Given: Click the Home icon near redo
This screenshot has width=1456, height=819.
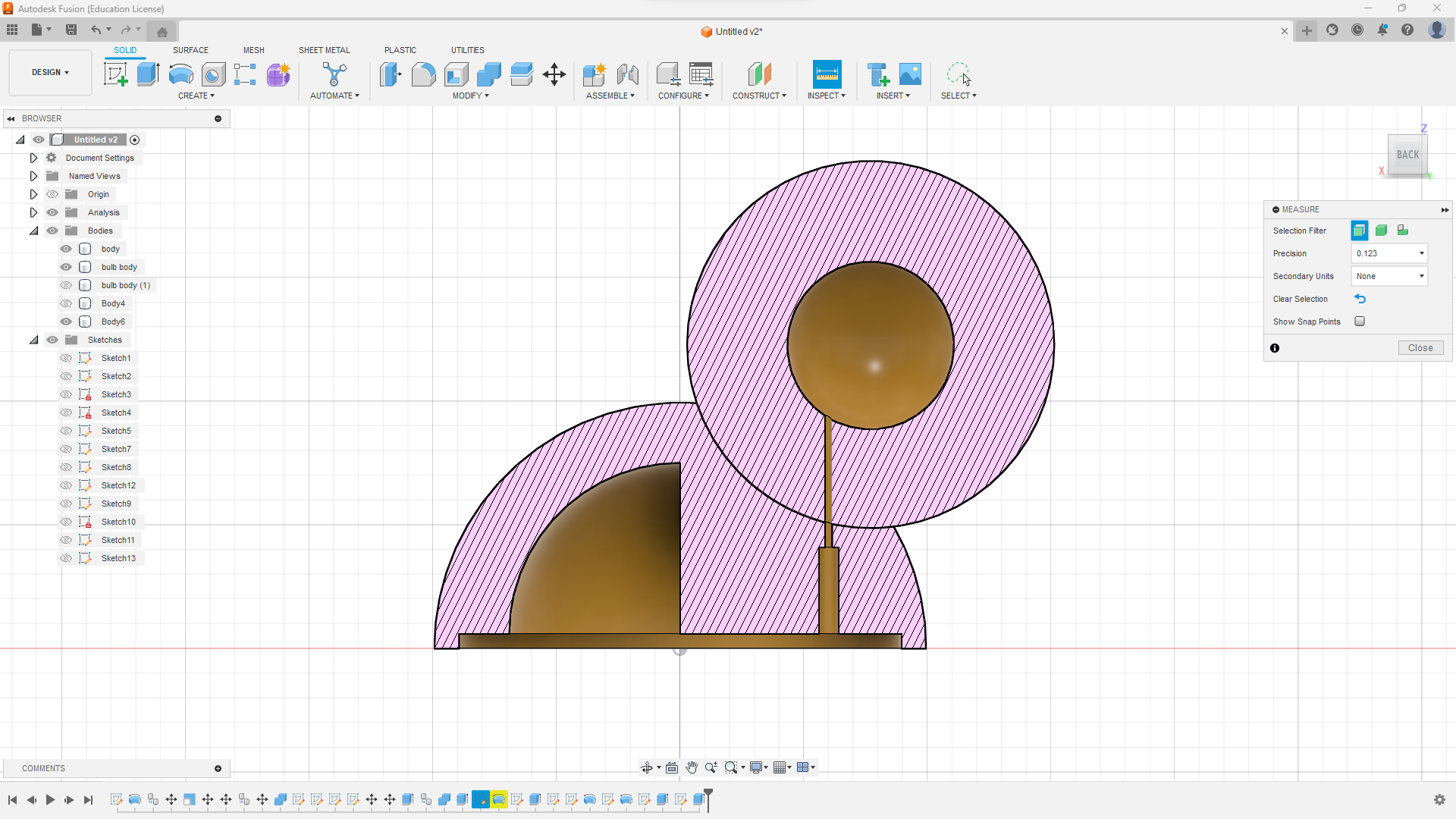Looking at the screenshot, I should [x=162, y=31].
